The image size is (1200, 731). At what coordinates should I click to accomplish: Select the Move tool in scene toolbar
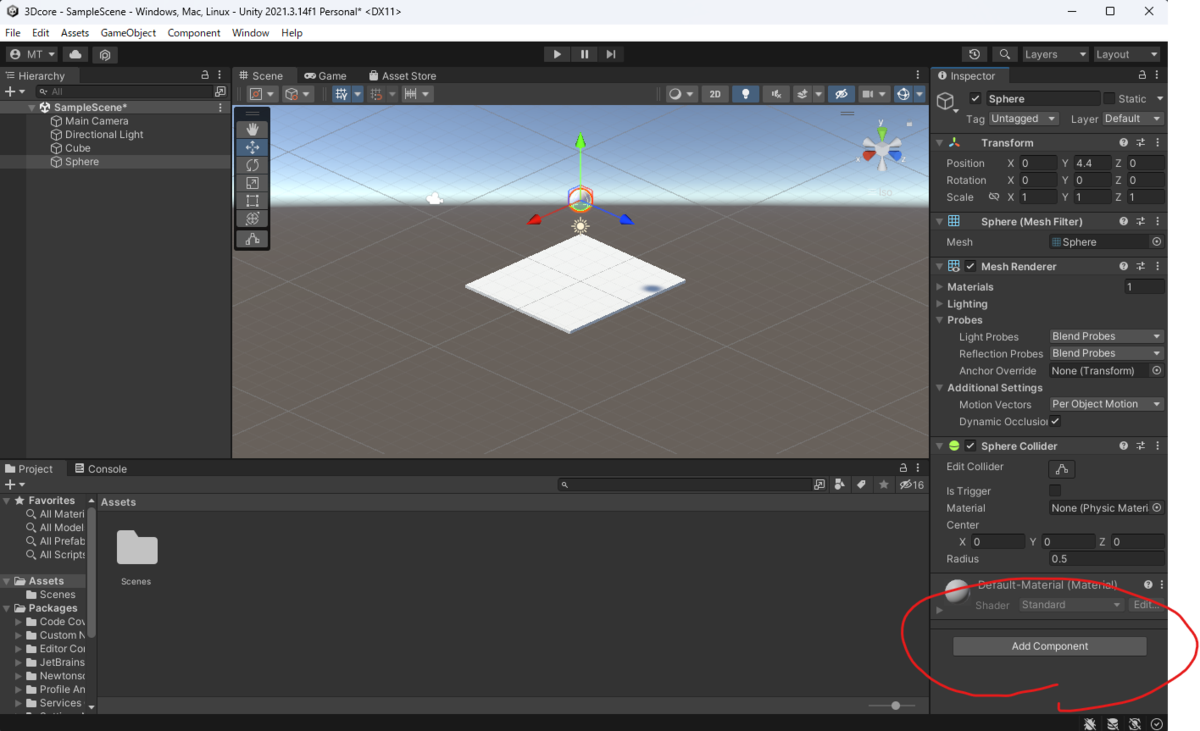(252, 147)
